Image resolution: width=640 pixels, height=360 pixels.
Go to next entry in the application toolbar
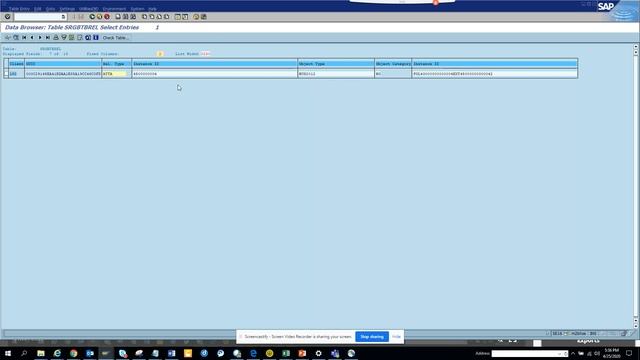click(40, 38)
